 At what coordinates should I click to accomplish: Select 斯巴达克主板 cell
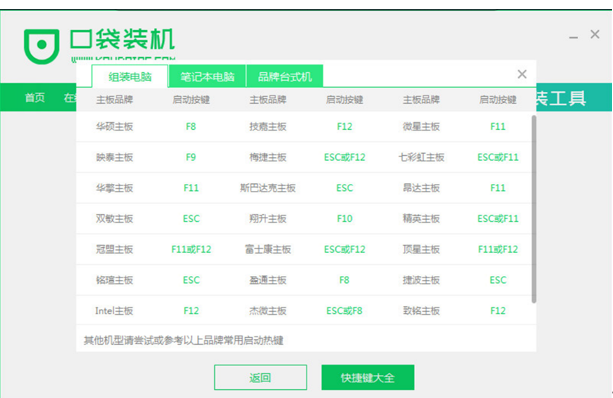click(268, 188)
